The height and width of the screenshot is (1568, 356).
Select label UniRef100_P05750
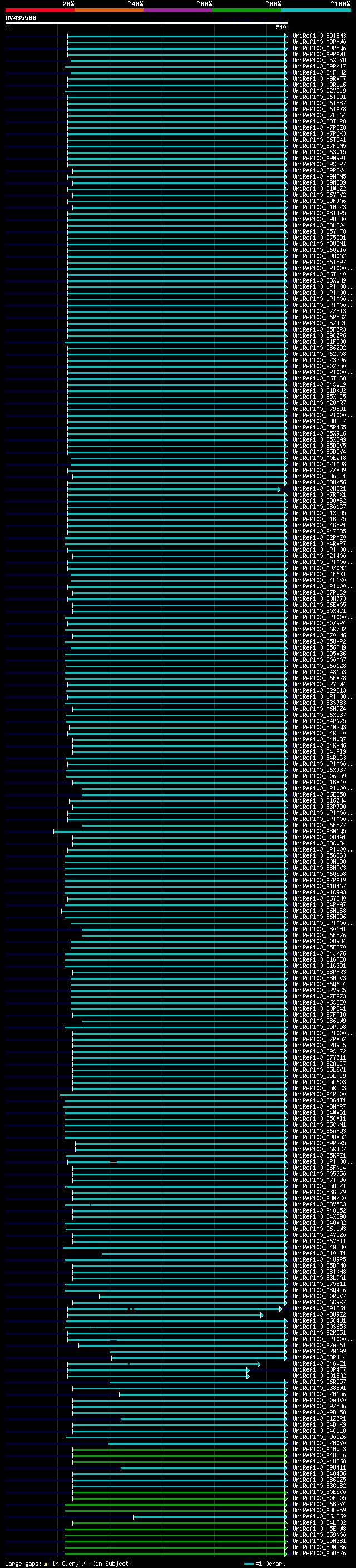319,1174
